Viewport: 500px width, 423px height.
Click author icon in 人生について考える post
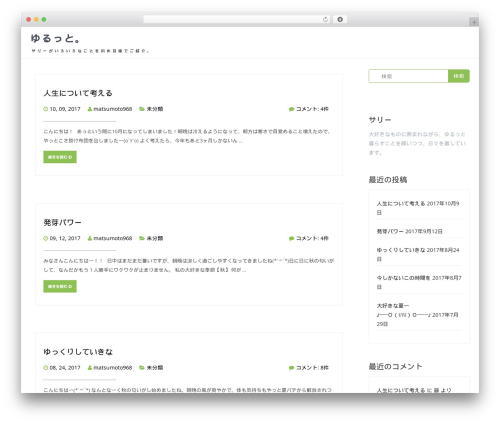90,109
